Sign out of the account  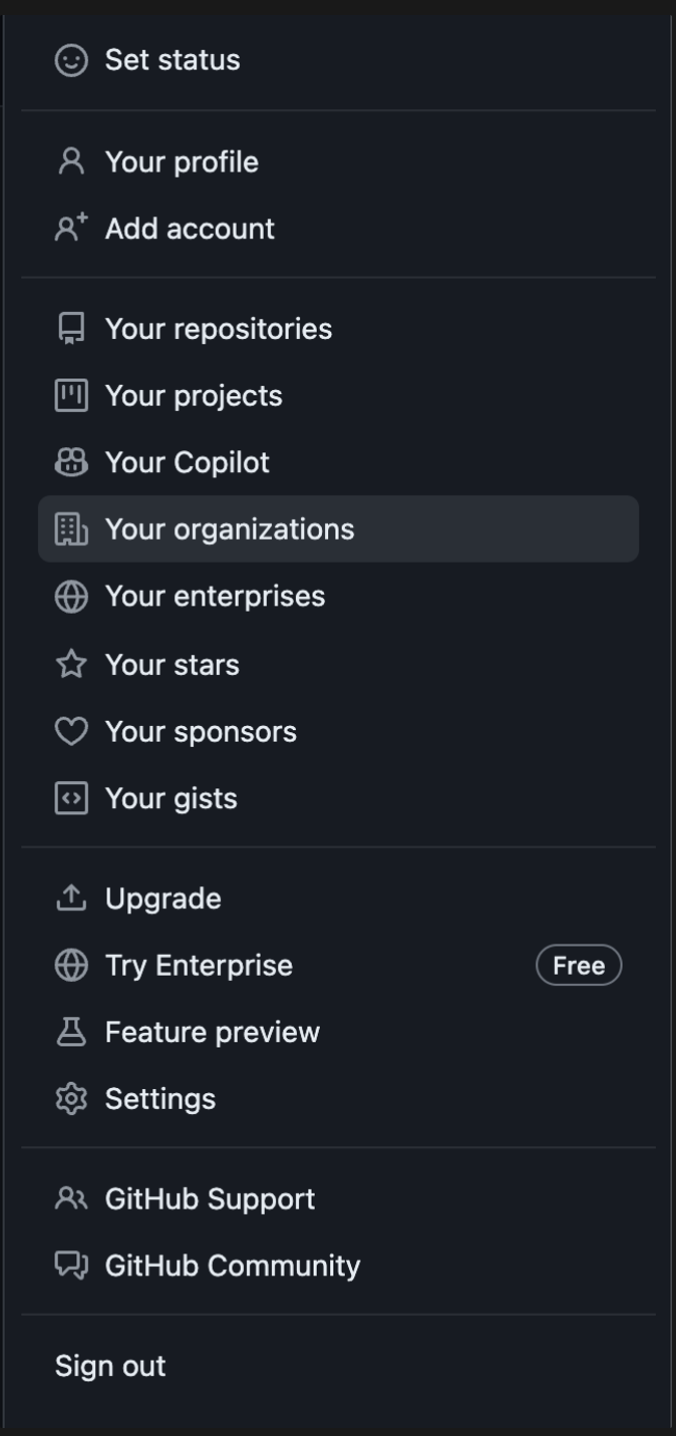pyautogui.click(x=110, y=1366)
